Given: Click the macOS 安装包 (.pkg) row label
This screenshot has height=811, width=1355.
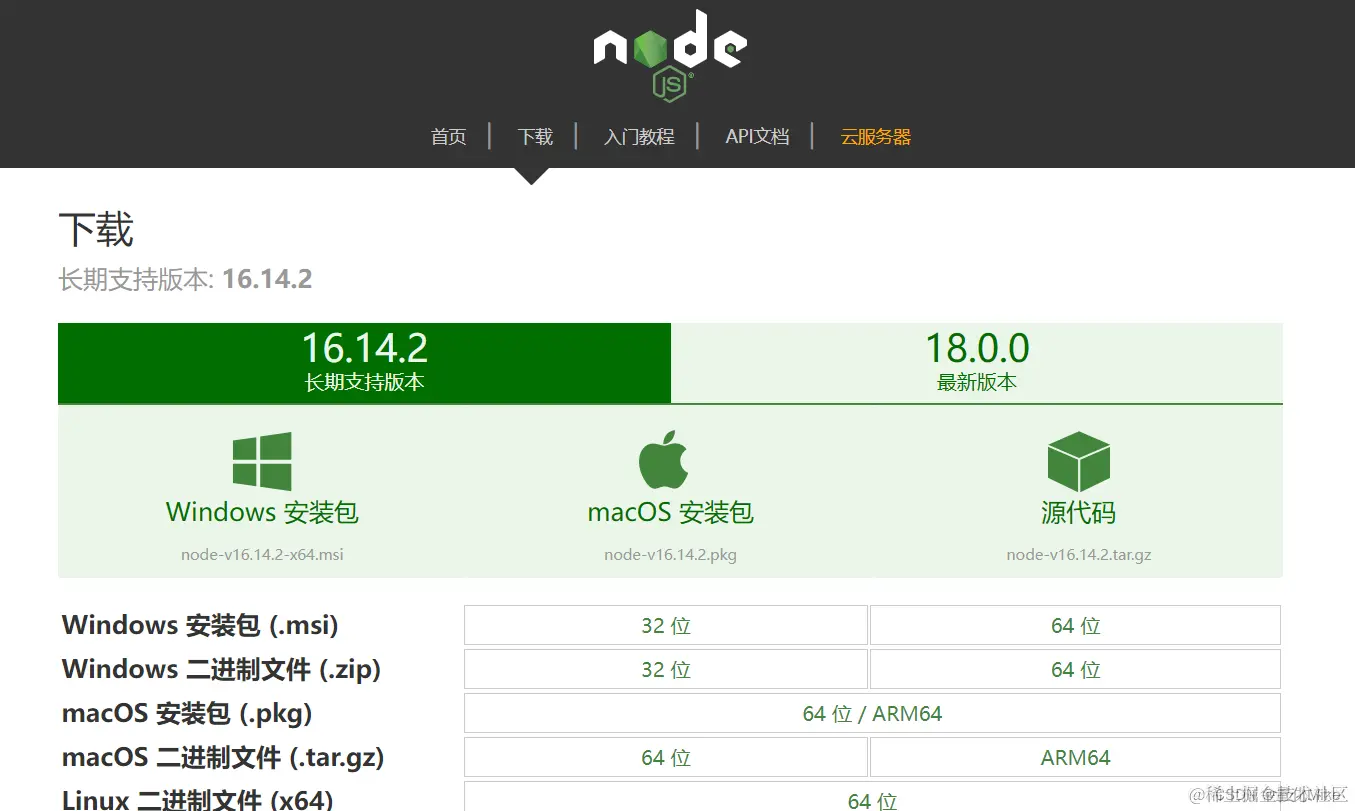Looking at the screenshot, I should 187,714.
